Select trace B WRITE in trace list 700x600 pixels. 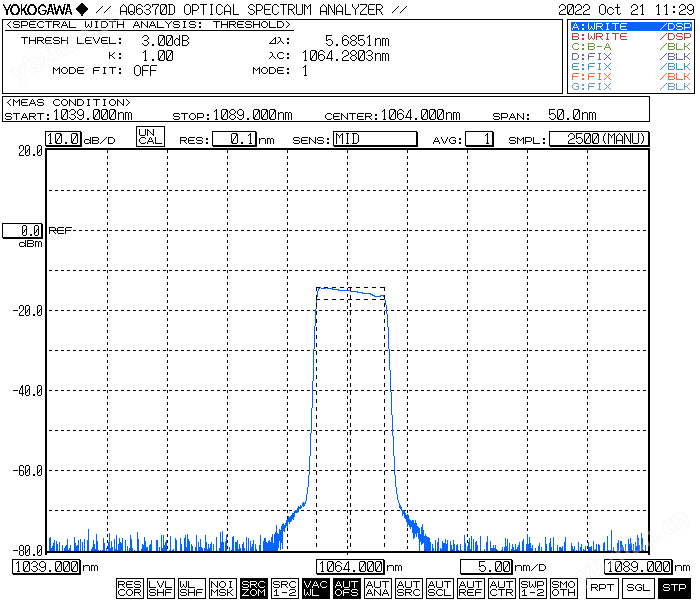tap(630, 36)
